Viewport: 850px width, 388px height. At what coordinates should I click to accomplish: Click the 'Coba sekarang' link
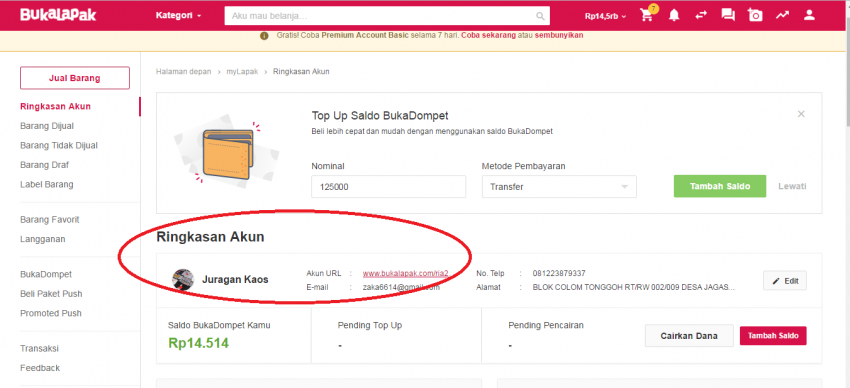(x=488, y=35)
